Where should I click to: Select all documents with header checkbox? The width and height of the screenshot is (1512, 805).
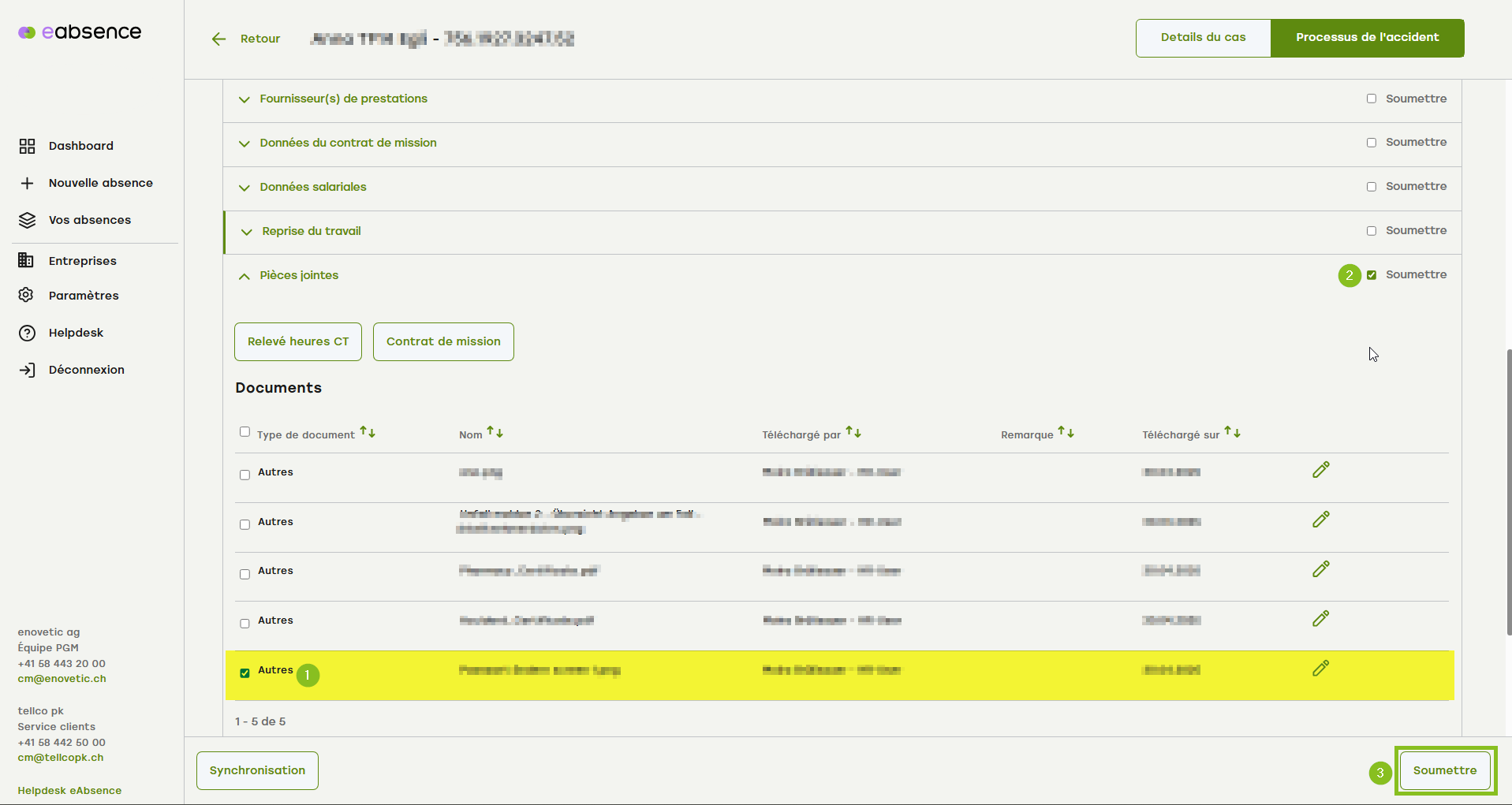(245, 432)
